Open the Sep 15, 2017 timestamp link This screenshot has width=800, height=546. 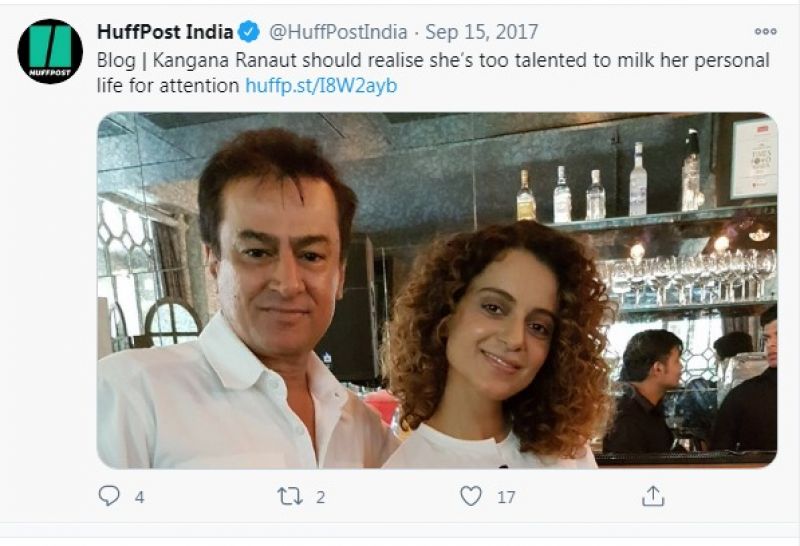pos(482,32)
